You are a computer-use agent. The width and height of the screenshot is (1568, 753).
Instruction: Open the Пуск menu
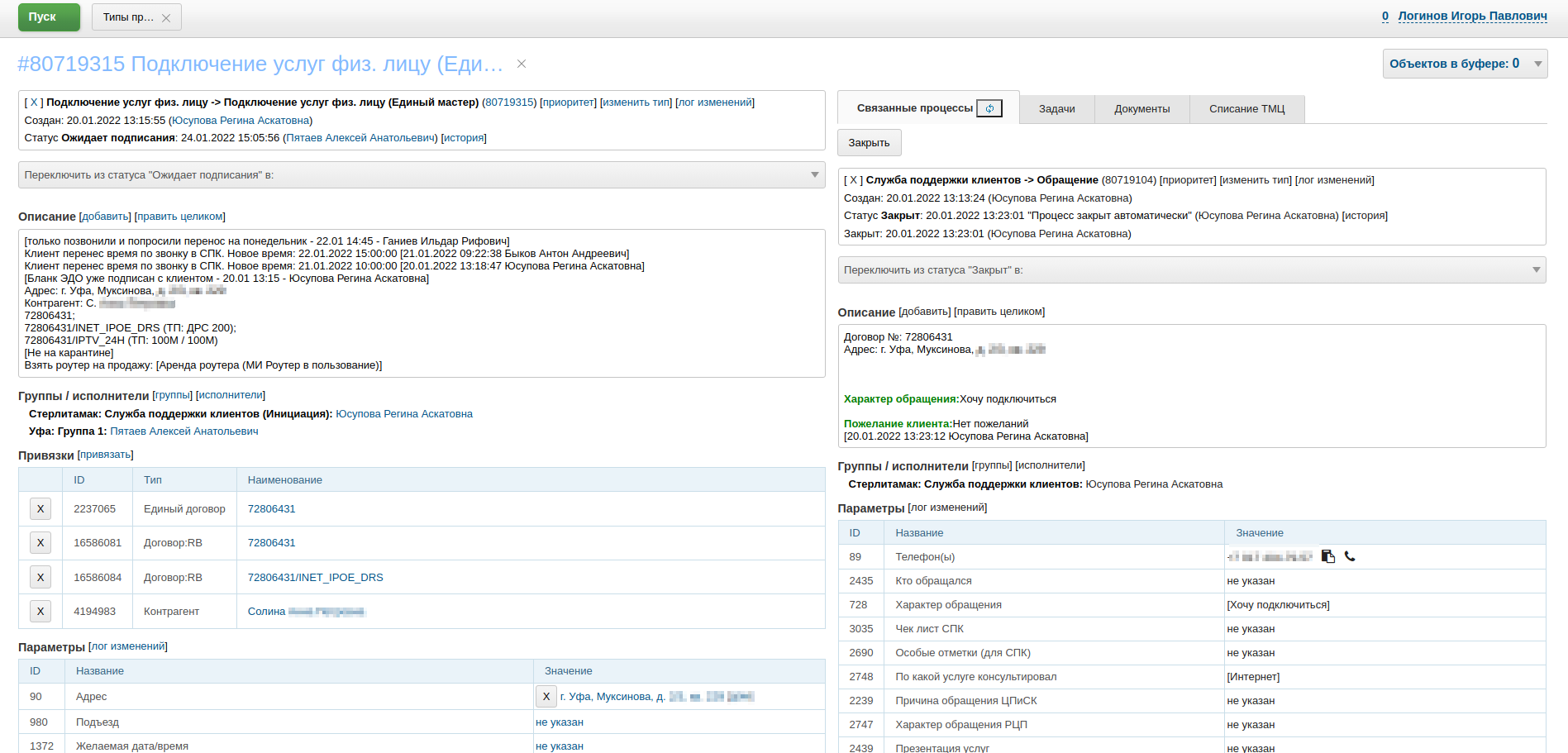click(49, 17)
